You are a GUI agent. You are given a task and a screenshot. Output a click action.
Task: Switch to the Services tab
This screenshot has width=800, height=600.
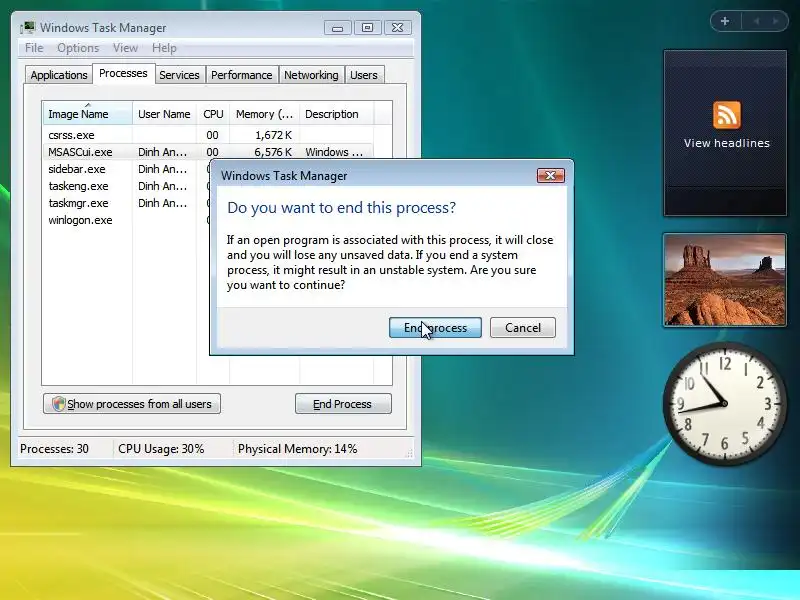click(179, 75)
